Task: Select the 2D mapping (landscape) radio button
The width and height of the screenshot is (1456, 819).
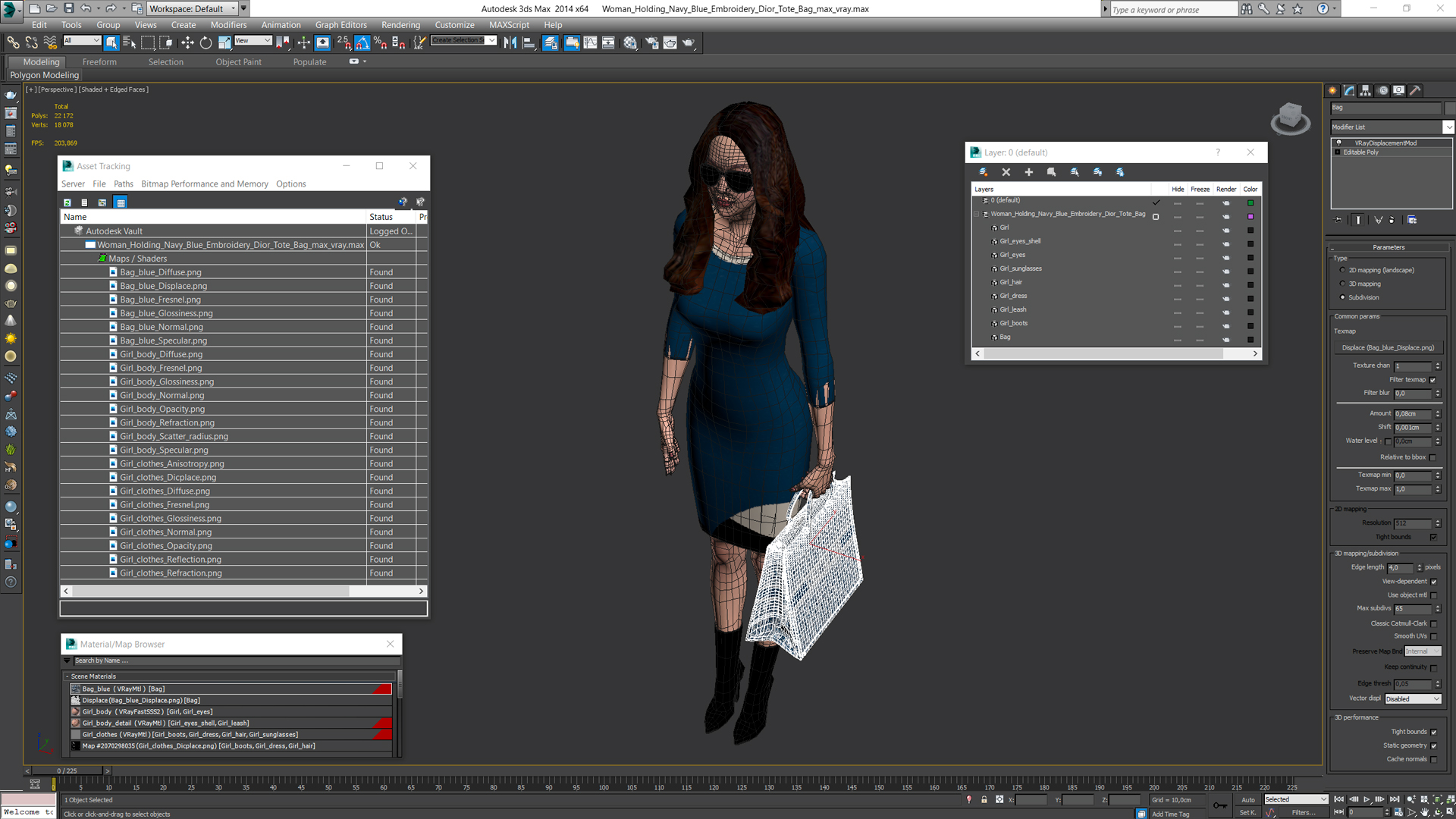Action: click(1342, 270)
